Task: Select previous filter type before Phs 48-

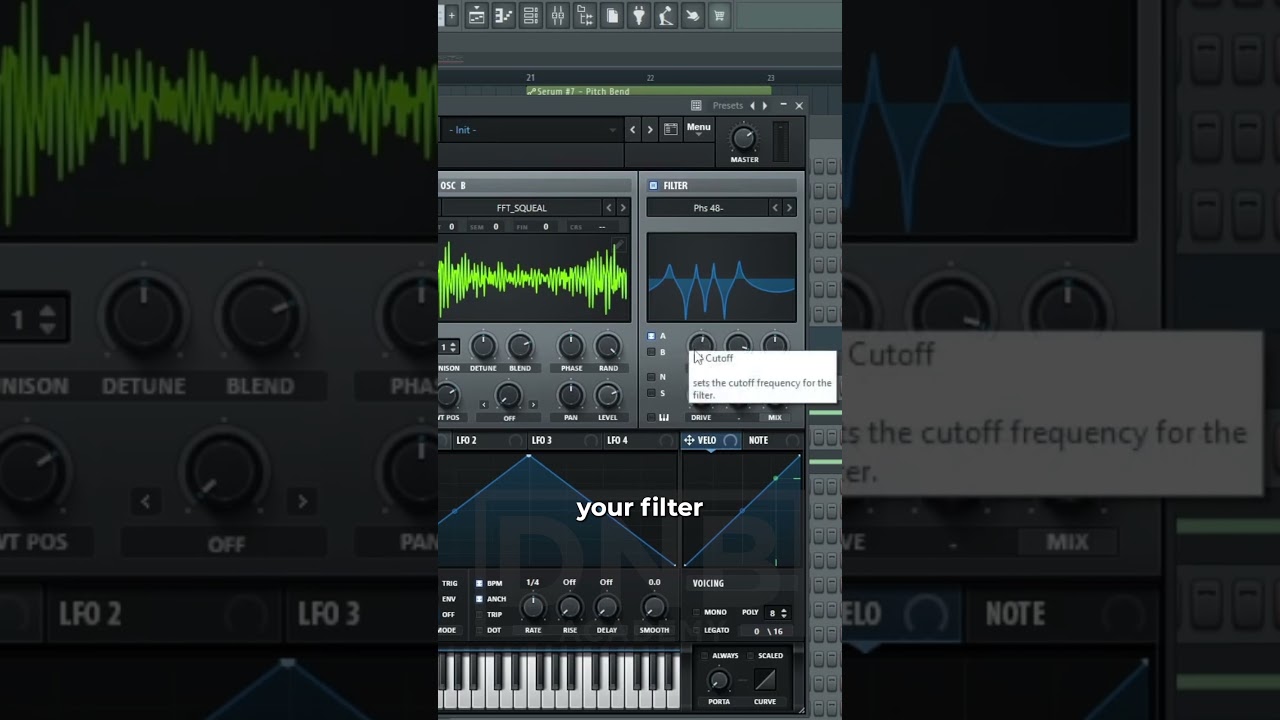Action: [774, 208]
